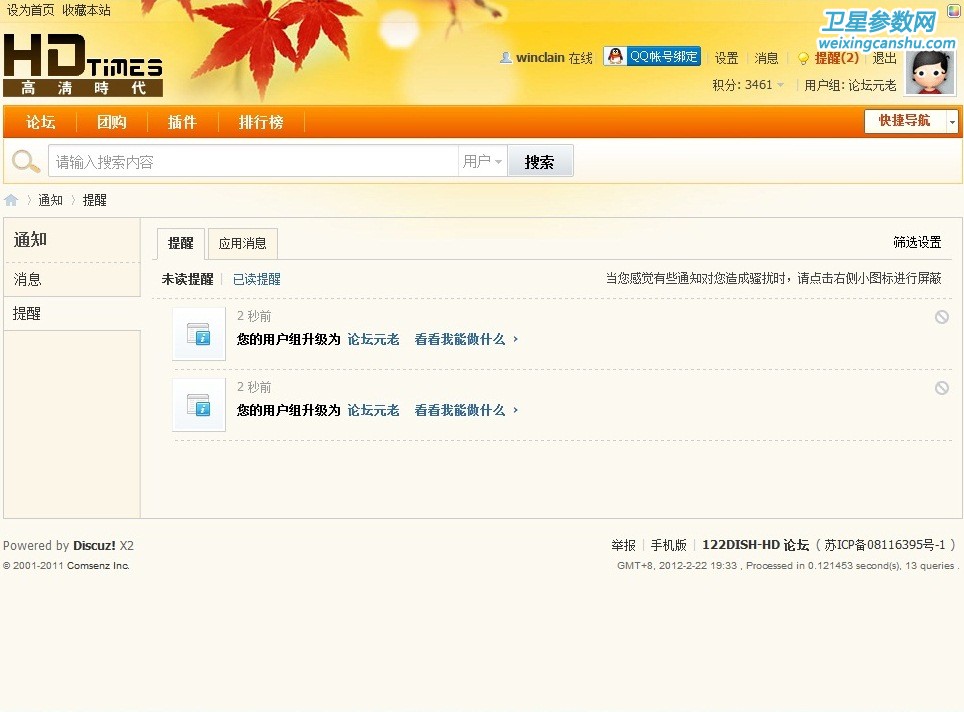Click the HD Times 高清時代 logo
Viewport: 964px width, 712px height.
pos(83,66)
